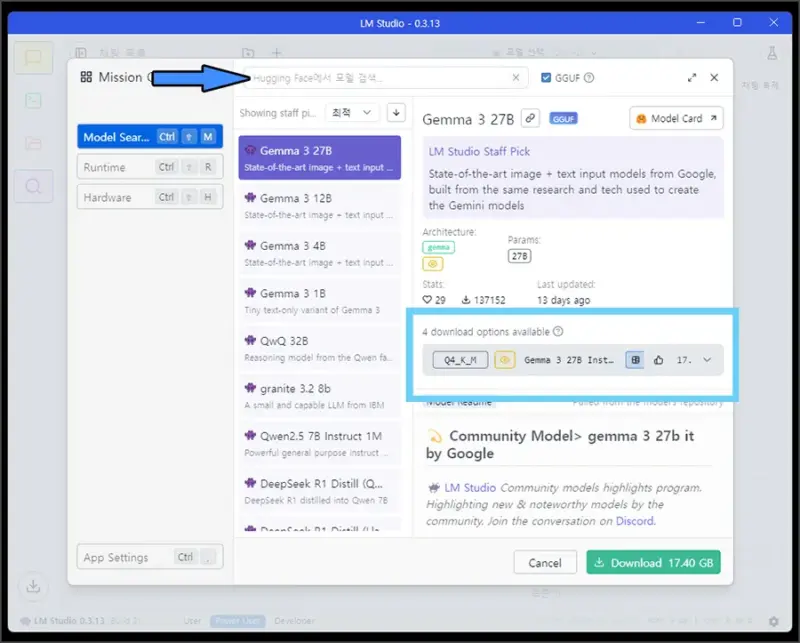Click the Model Card button
Image resolution: width=800 pixels, height=643 pixels.
coord(677,118)
